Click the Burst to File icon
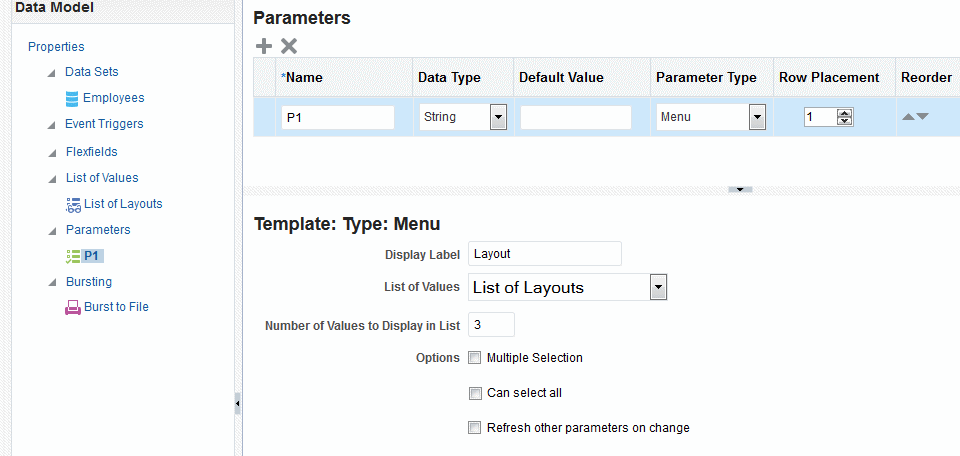The width and height of the screenshot is (960, 456). (x=73, y=307)
